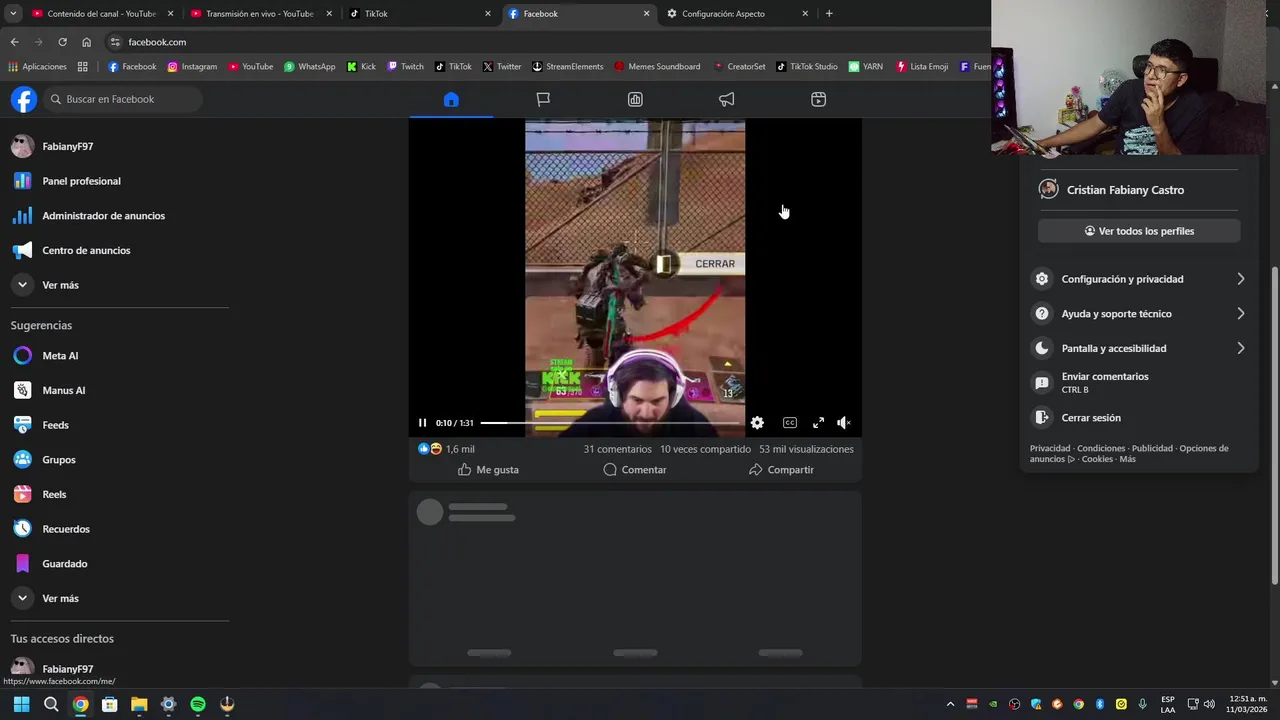This screenshot has width=1280, height=720.
Task: Open the 10 veces compartido link
Action: click(x=705, y=449)
